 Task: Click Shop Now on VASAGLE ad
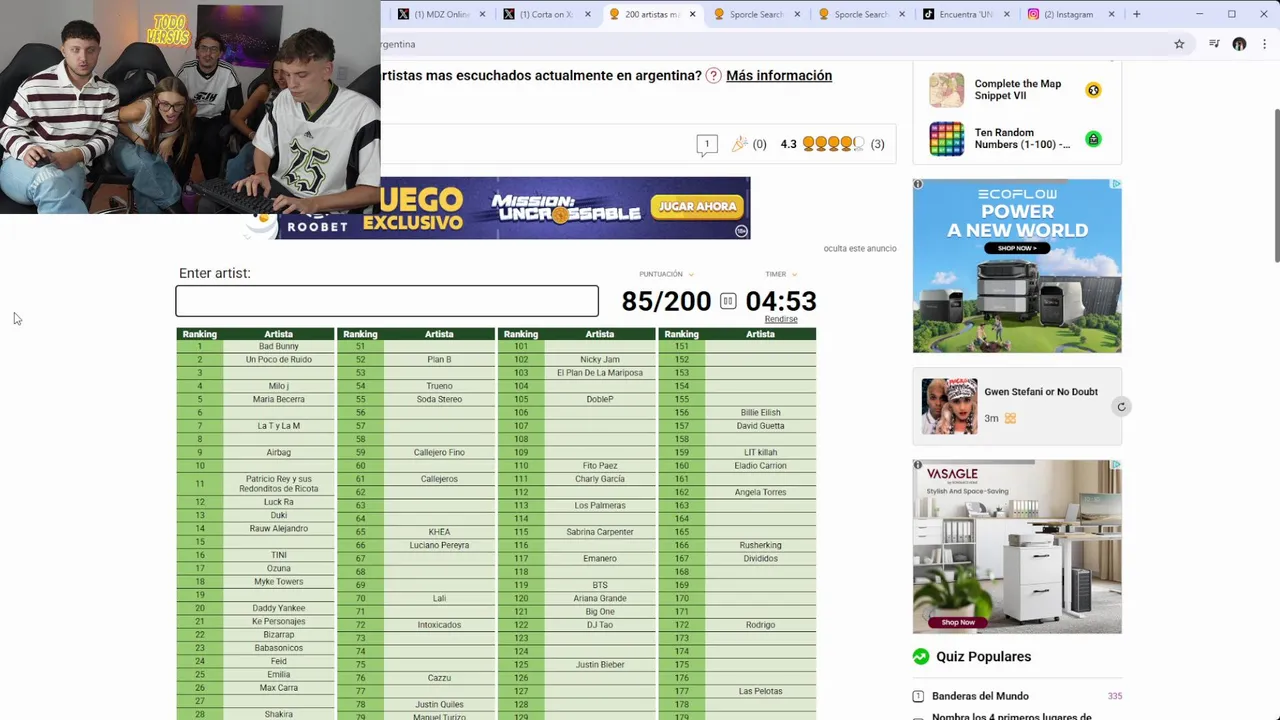pos(957,622)
